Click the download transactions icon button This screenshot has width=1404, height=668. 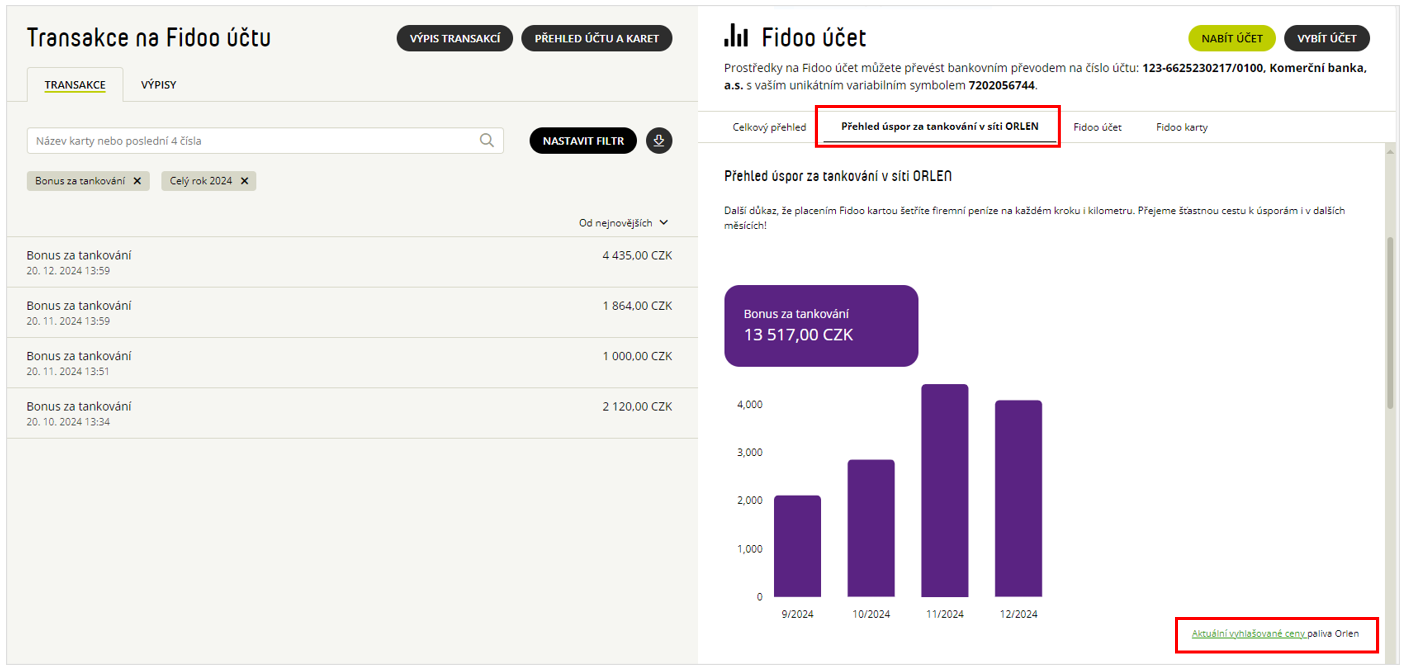(x=659, y=141)
